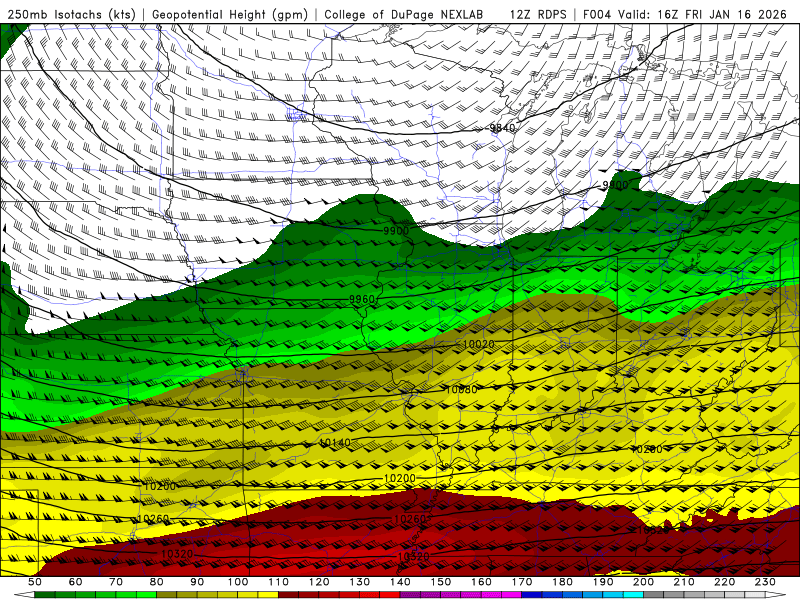
Task: Click the 220 knot legend label
Action: click(x=726, y=582)
